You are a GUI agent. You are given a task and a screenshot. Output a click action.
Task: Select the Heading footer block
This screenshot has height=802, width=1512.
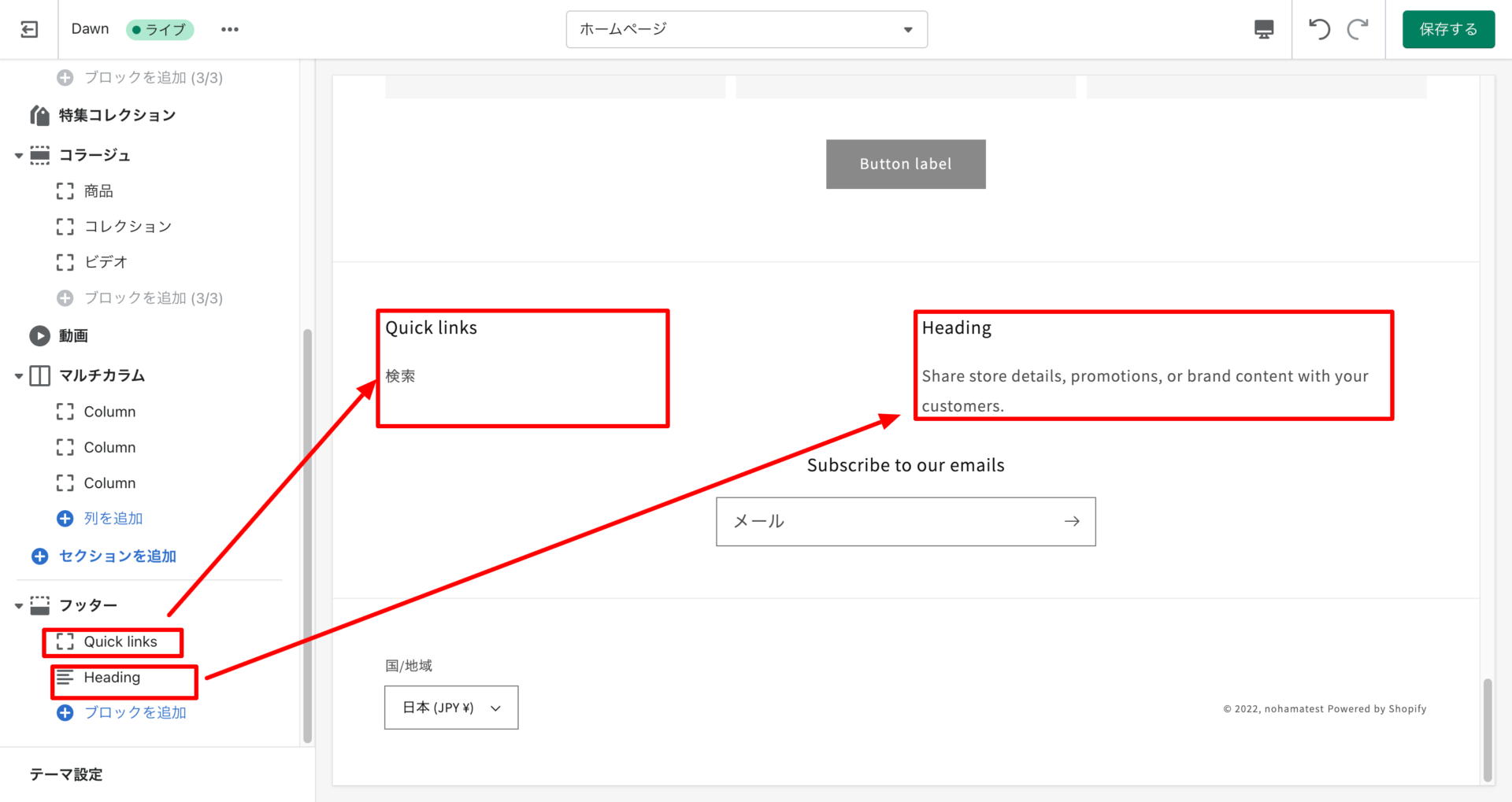click(113, 678)
